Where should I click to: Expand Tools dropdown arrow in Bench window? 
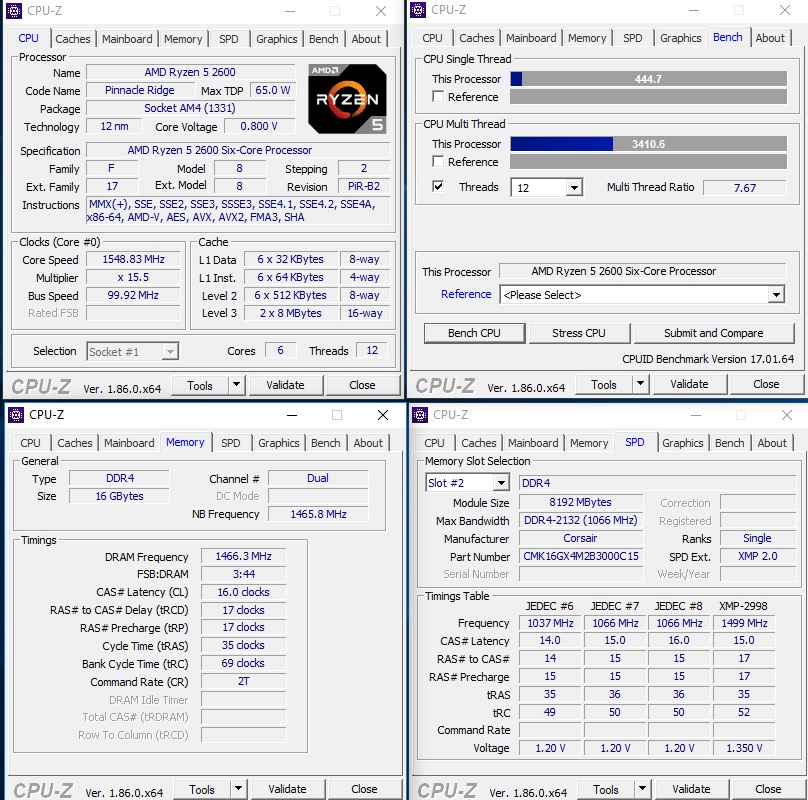641,384
